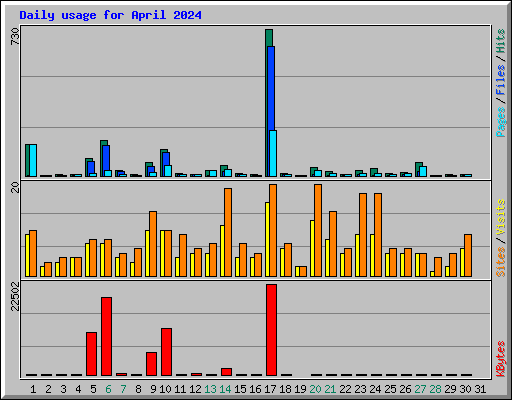Click the day 9 orange visits bar

[x=153, y=244]
